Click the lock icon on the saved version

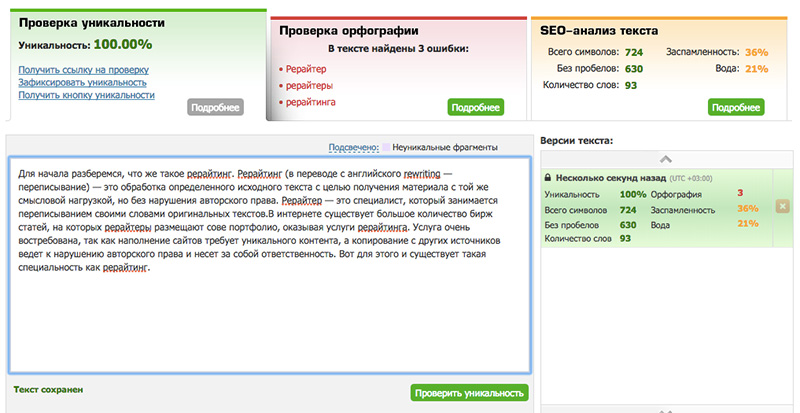pyautogui.click(x=548, y=177)
